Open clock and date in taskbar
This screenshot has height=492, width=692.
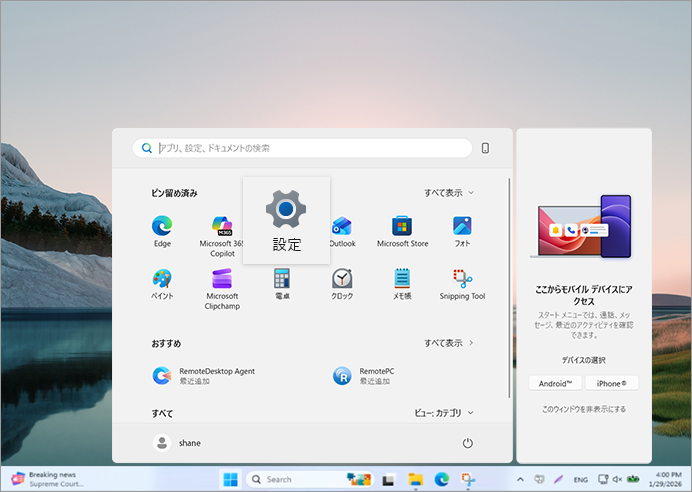pos(665,479)
